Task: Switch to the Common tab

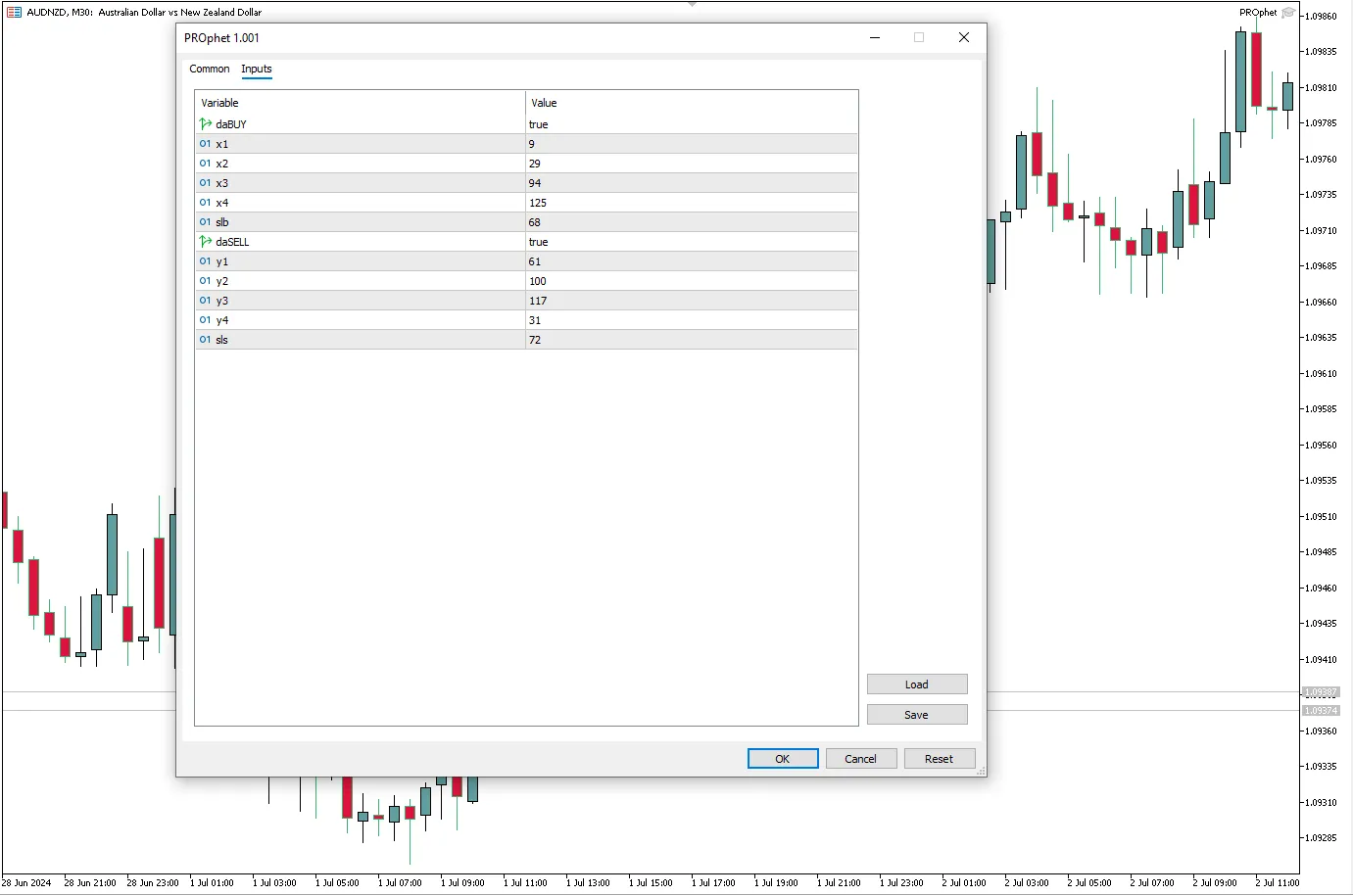Action: (210, 69)
